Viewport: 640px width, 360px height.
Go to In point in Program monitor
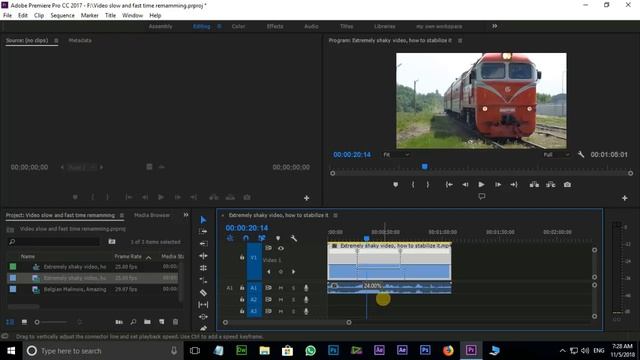pos(449,184)
